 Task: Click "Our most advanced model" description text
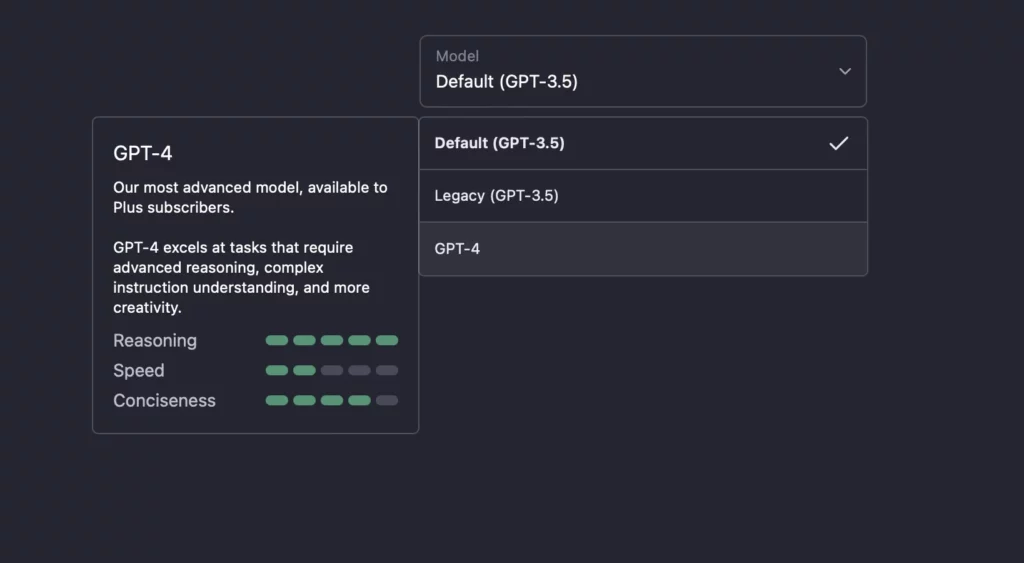coord(250,197)
